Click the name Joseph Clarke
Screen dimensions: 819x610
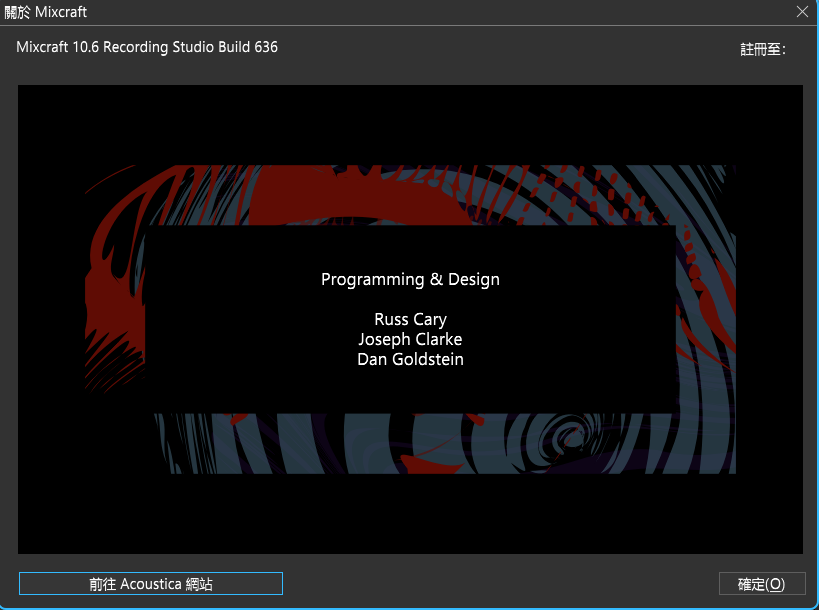pyautogui.click(x=410, y=339)
